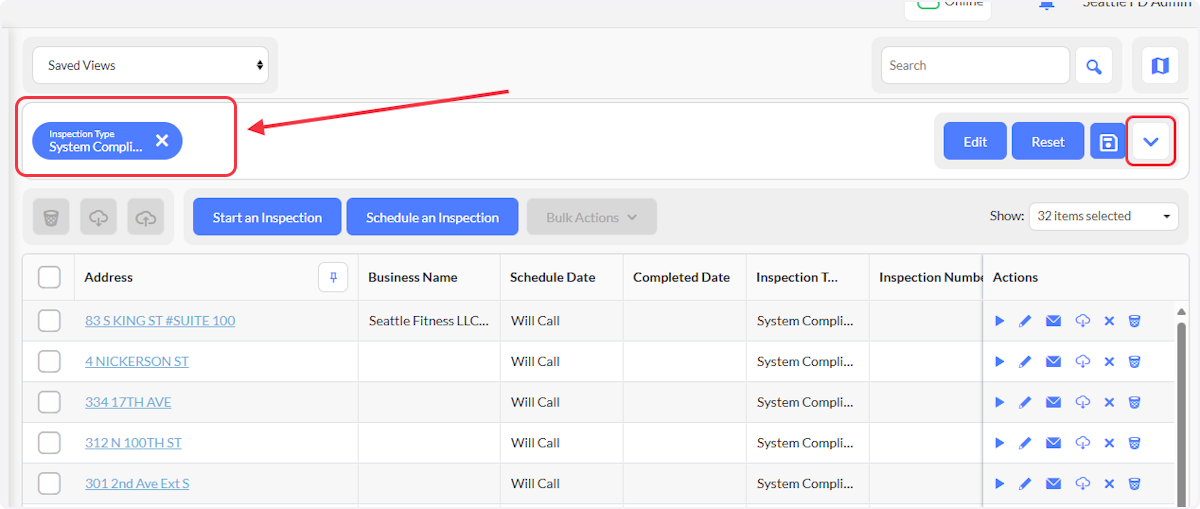Save the view with floppy disk icon
This screenshot has width=1200, height=509.
point(1108,142)
